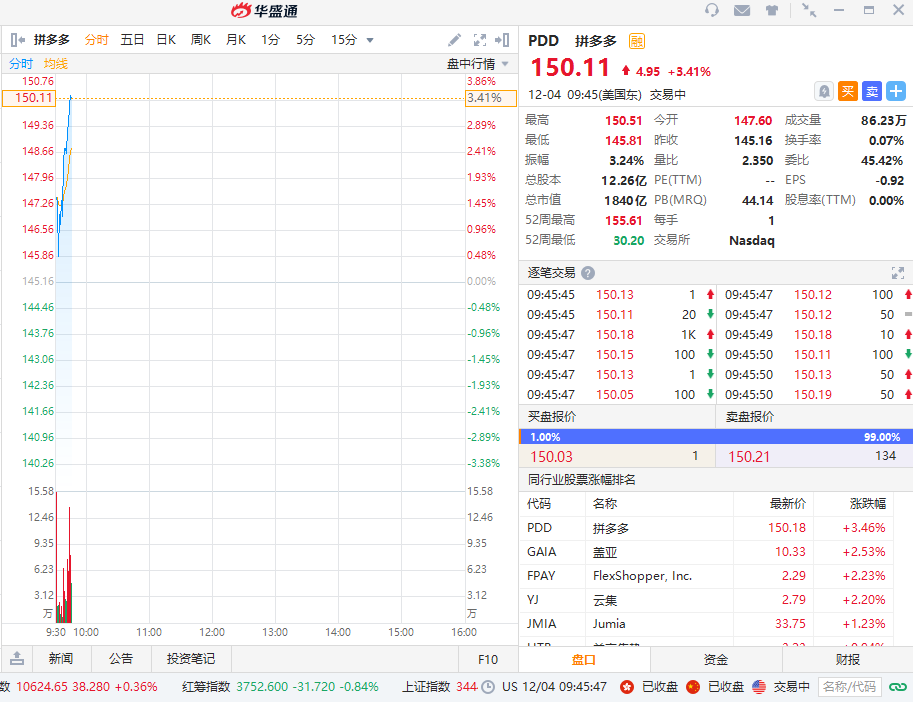Open the 资金 tab

click(x=716, y=659)
